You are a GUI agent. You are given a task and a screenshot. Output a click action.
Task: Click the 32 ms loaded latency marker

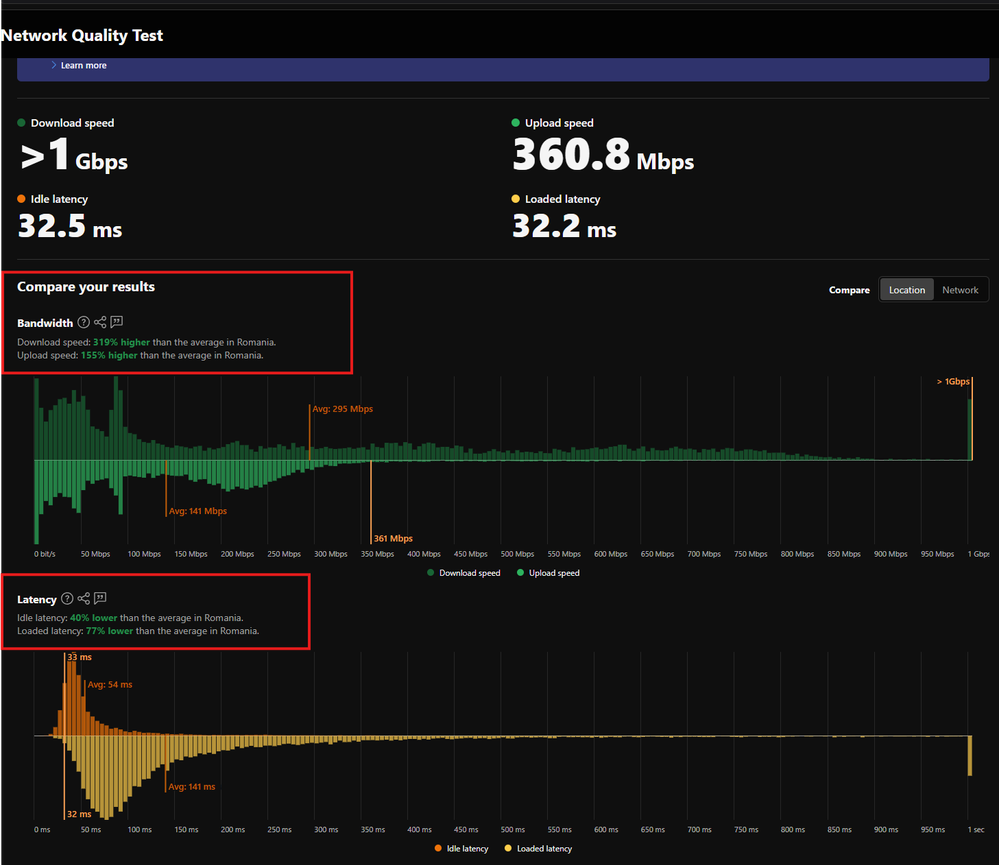pos(79,814)
